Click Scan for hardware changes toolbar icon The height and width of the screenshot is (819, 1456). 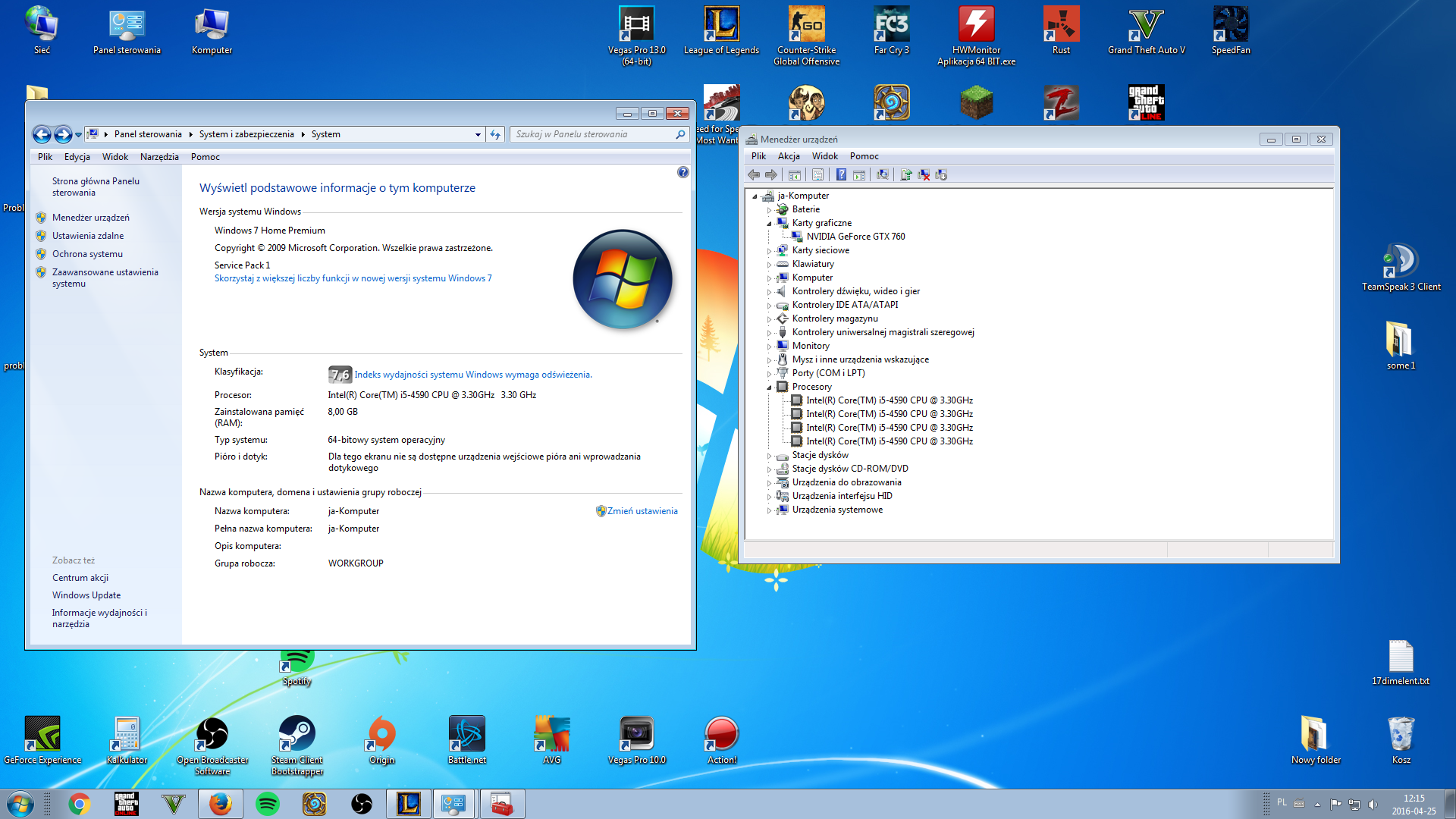pos(883,175)
